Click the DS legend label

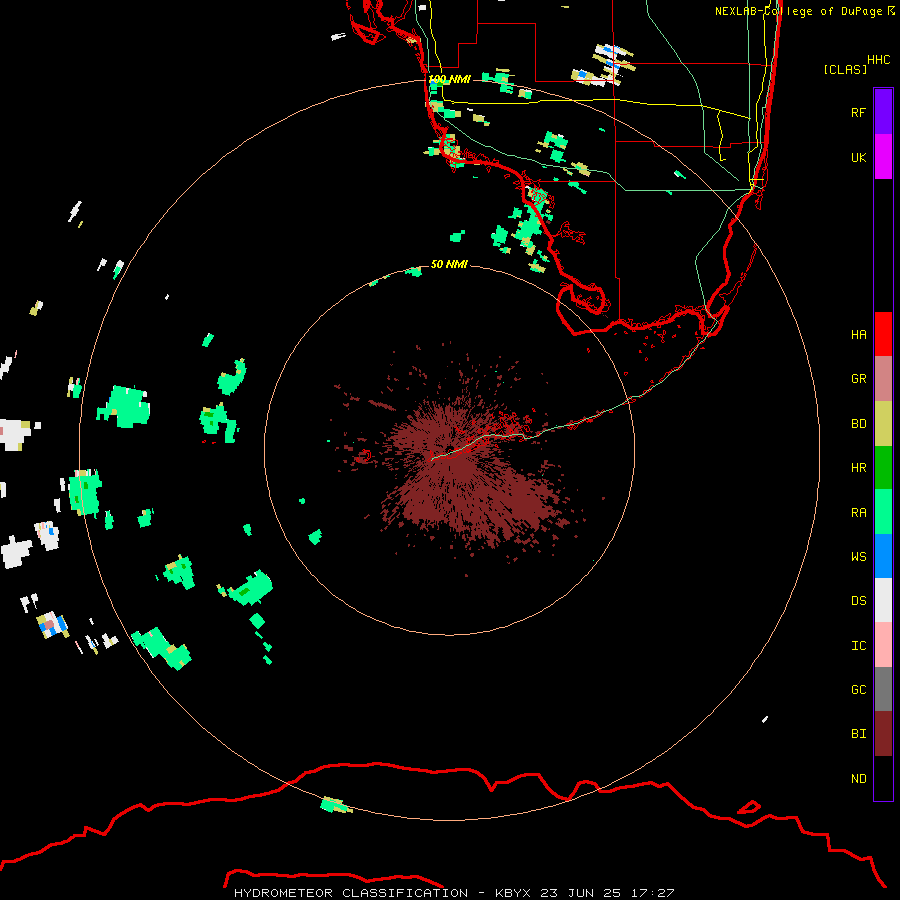click(x=858, y=601)
